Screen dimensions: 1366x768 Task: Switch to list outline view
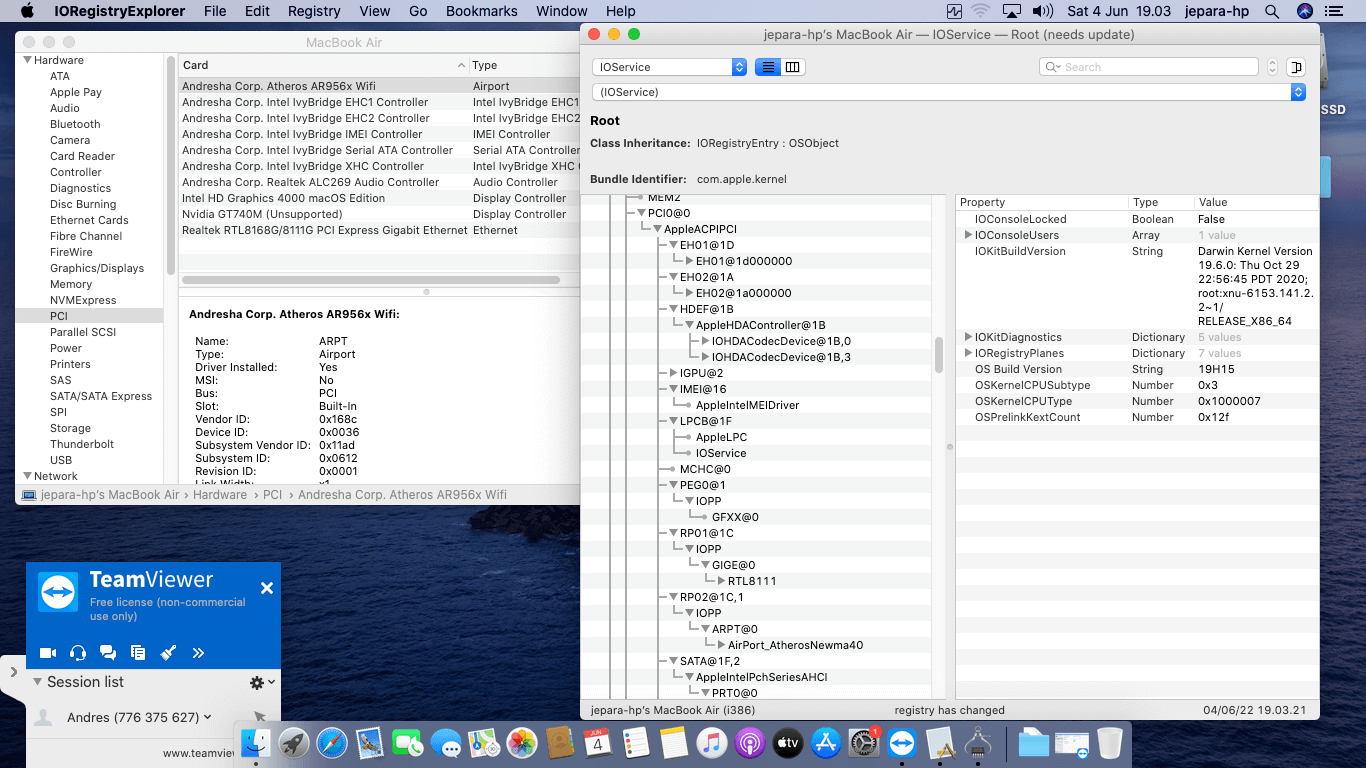768,67
